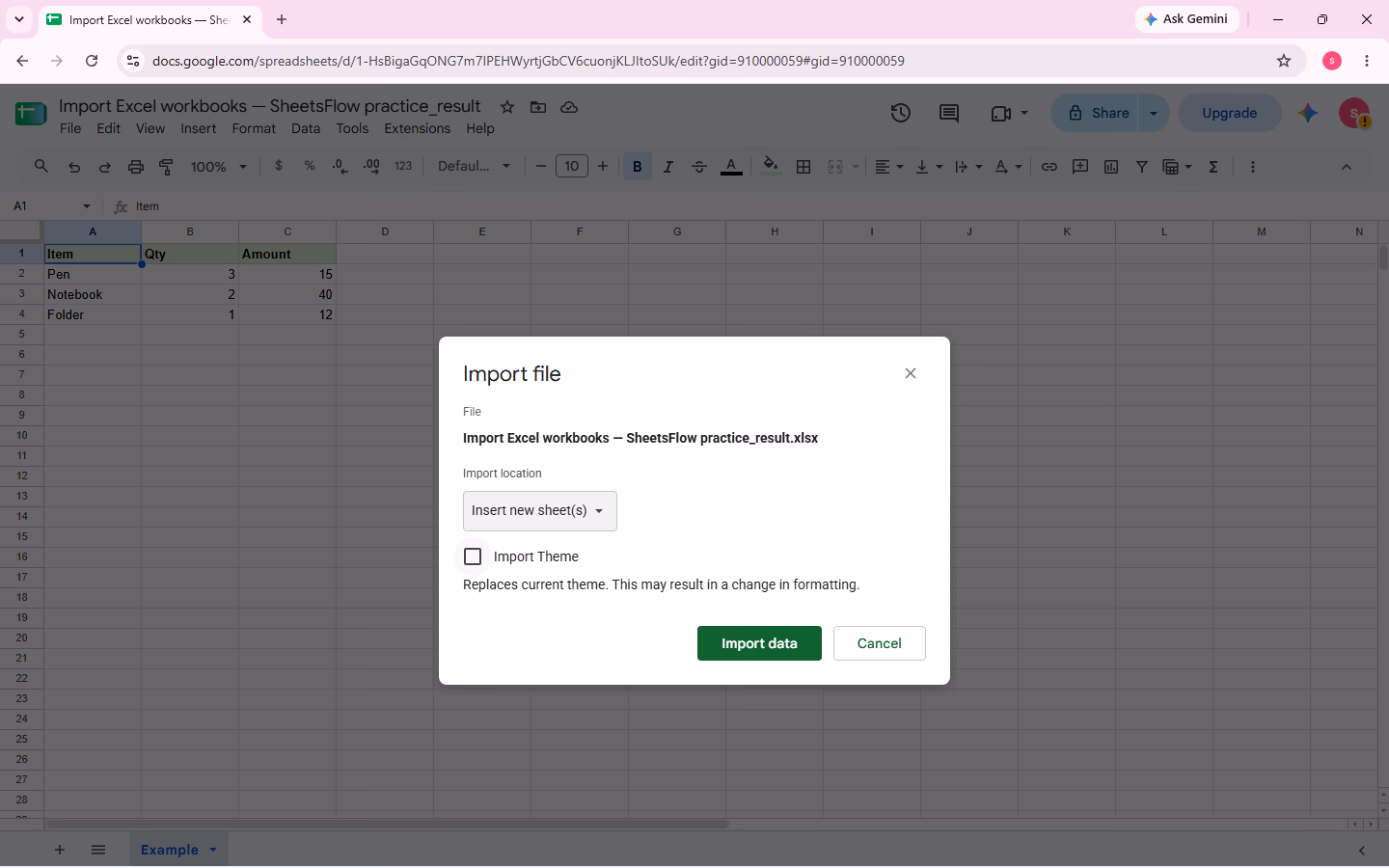
Task: Select the paint format tool
Action: (x=167, y=167)
